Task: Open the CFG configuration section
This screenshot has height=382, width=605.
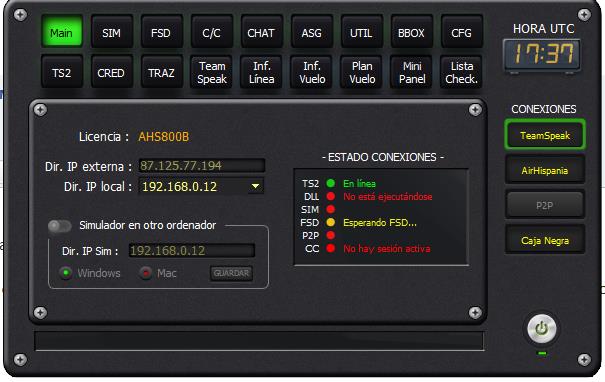Action: coord(461,32)
